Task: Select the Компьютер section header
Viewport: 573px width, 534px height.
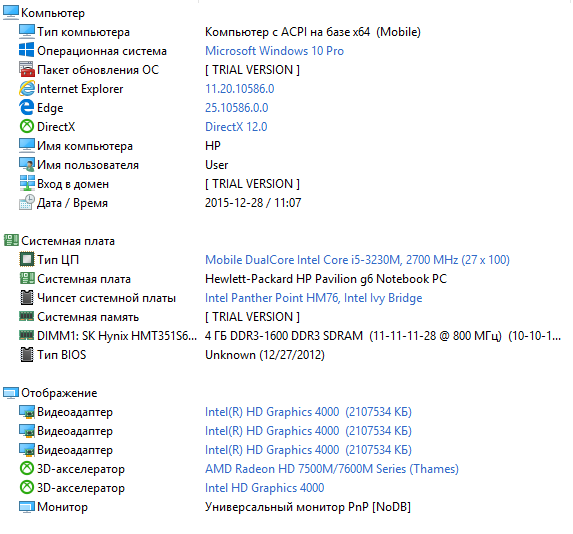Action: click(53, 13)
